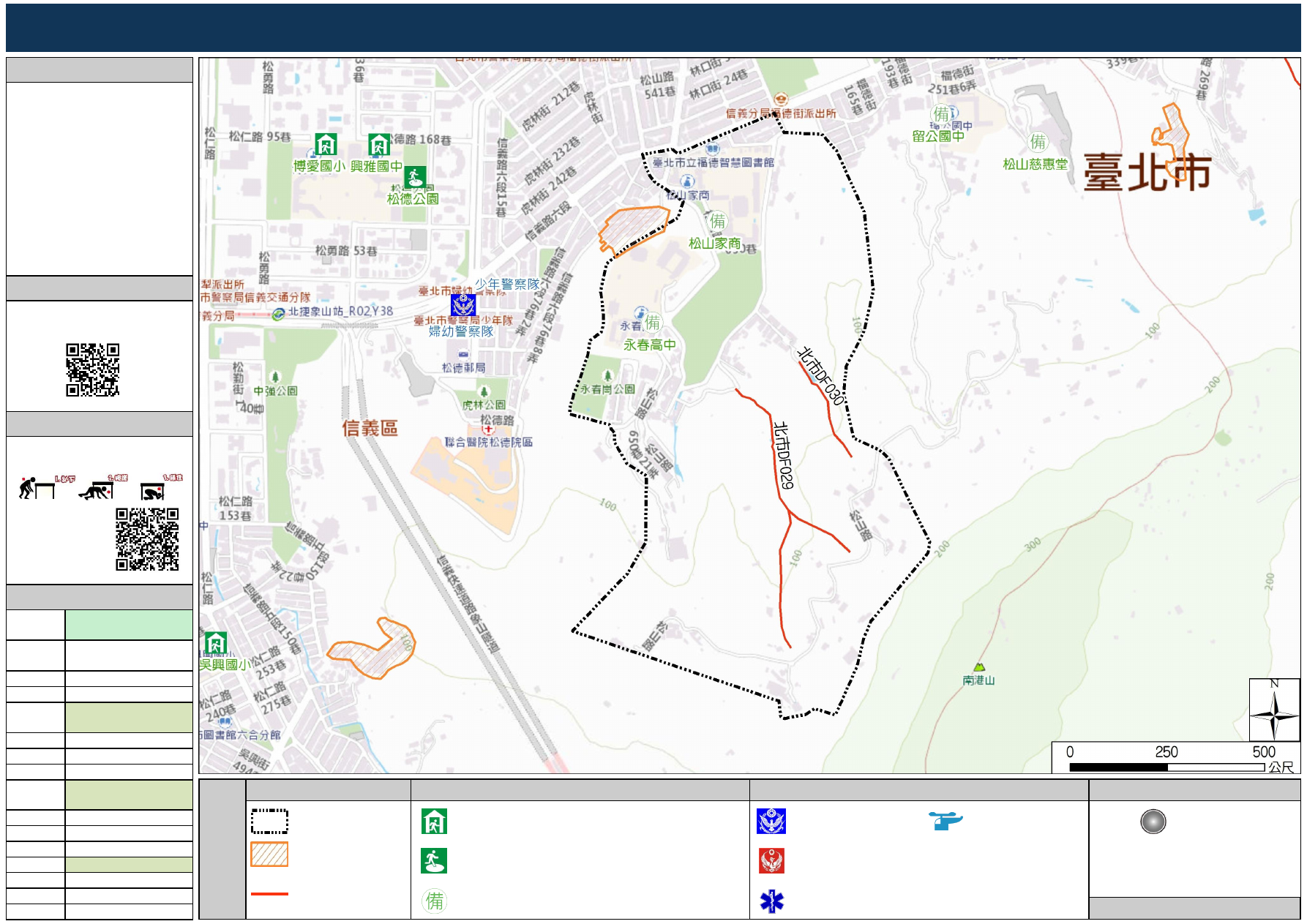
Task: Click the mountain peak icon at 南港山
Action: pos(979,666)
